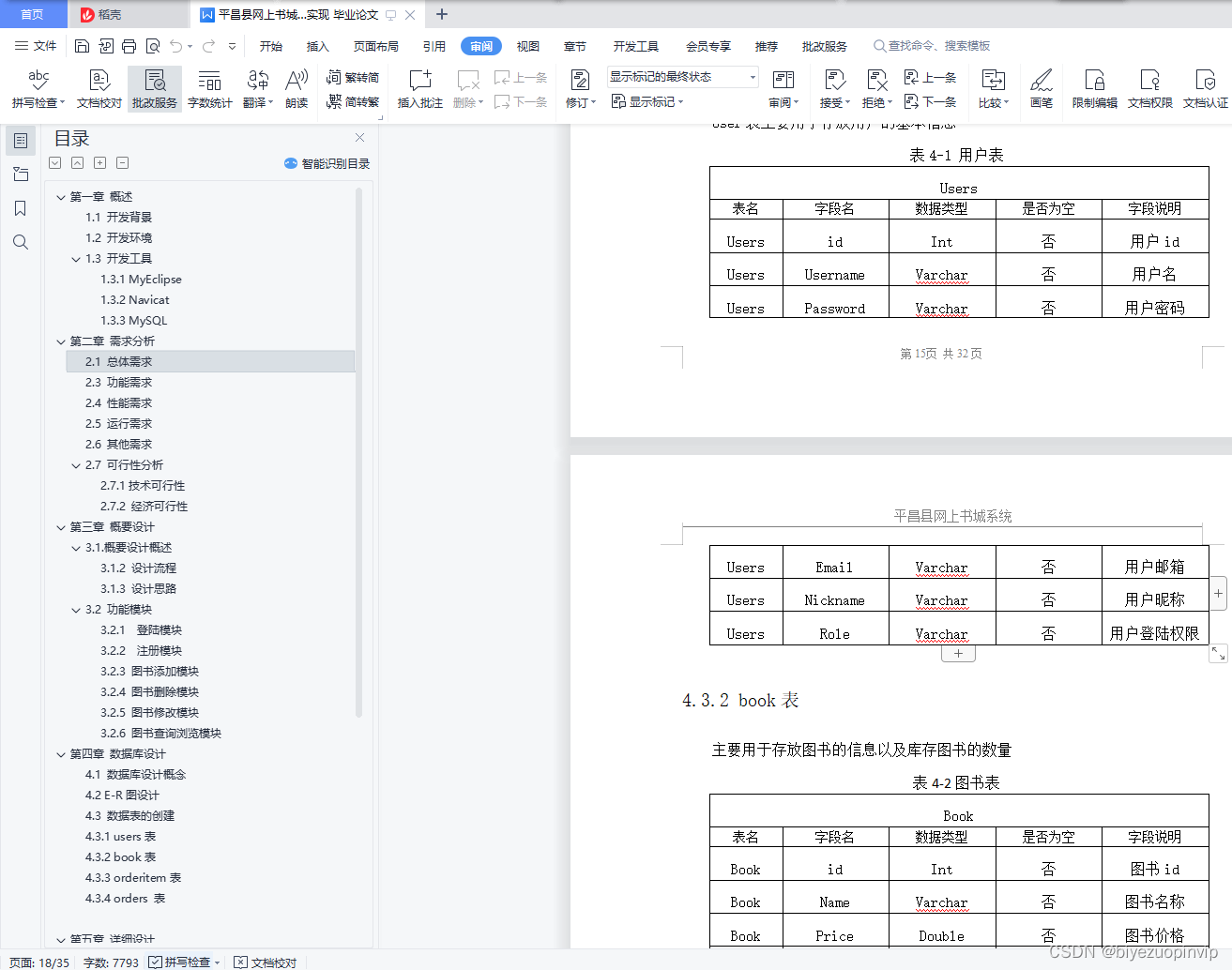Screen dimensions: 1232x970
Task: Click 上一条 previous change beside 接受
Action: pos(930,78)
